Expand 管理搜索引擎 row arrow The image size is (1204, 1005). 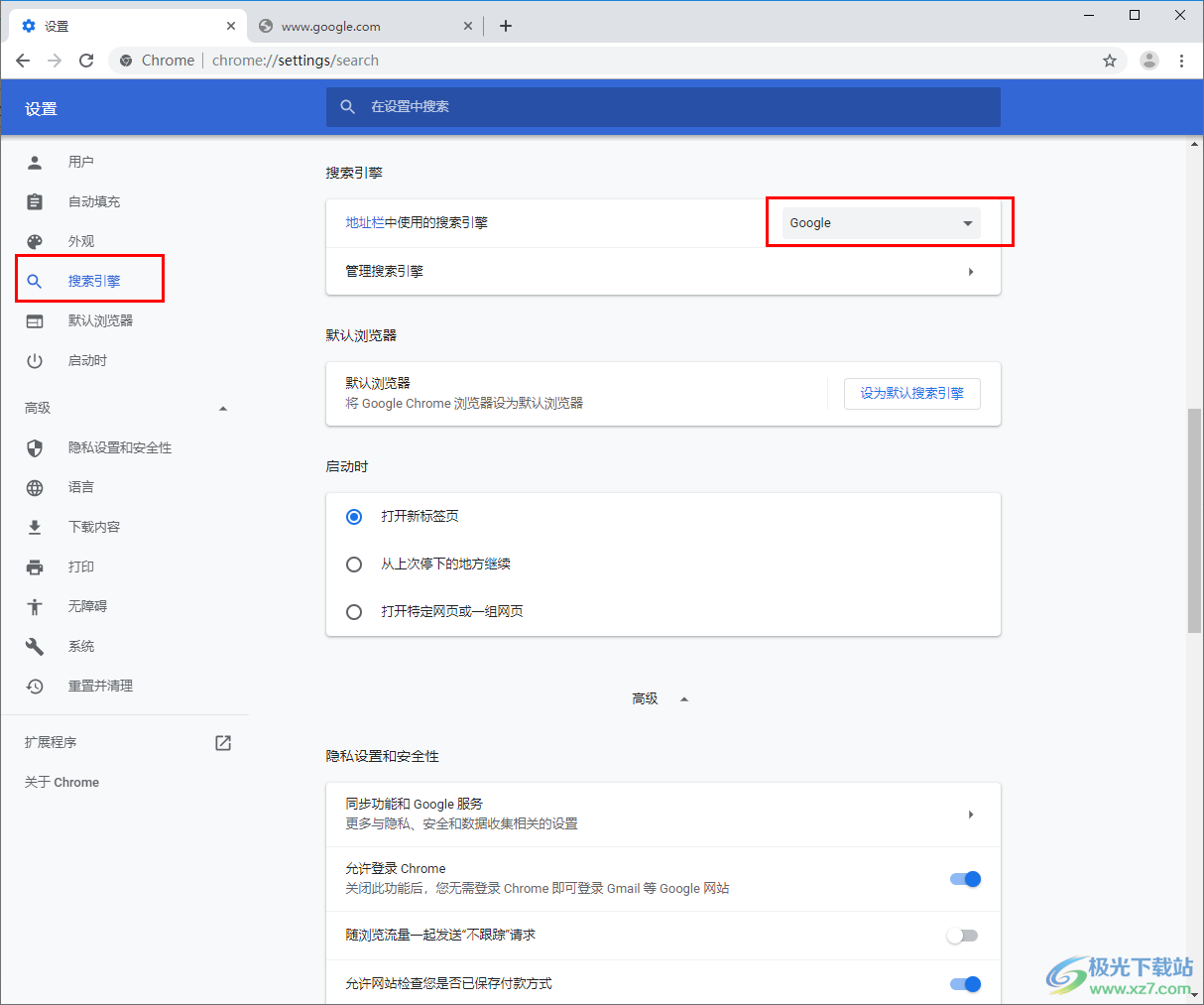971,272
